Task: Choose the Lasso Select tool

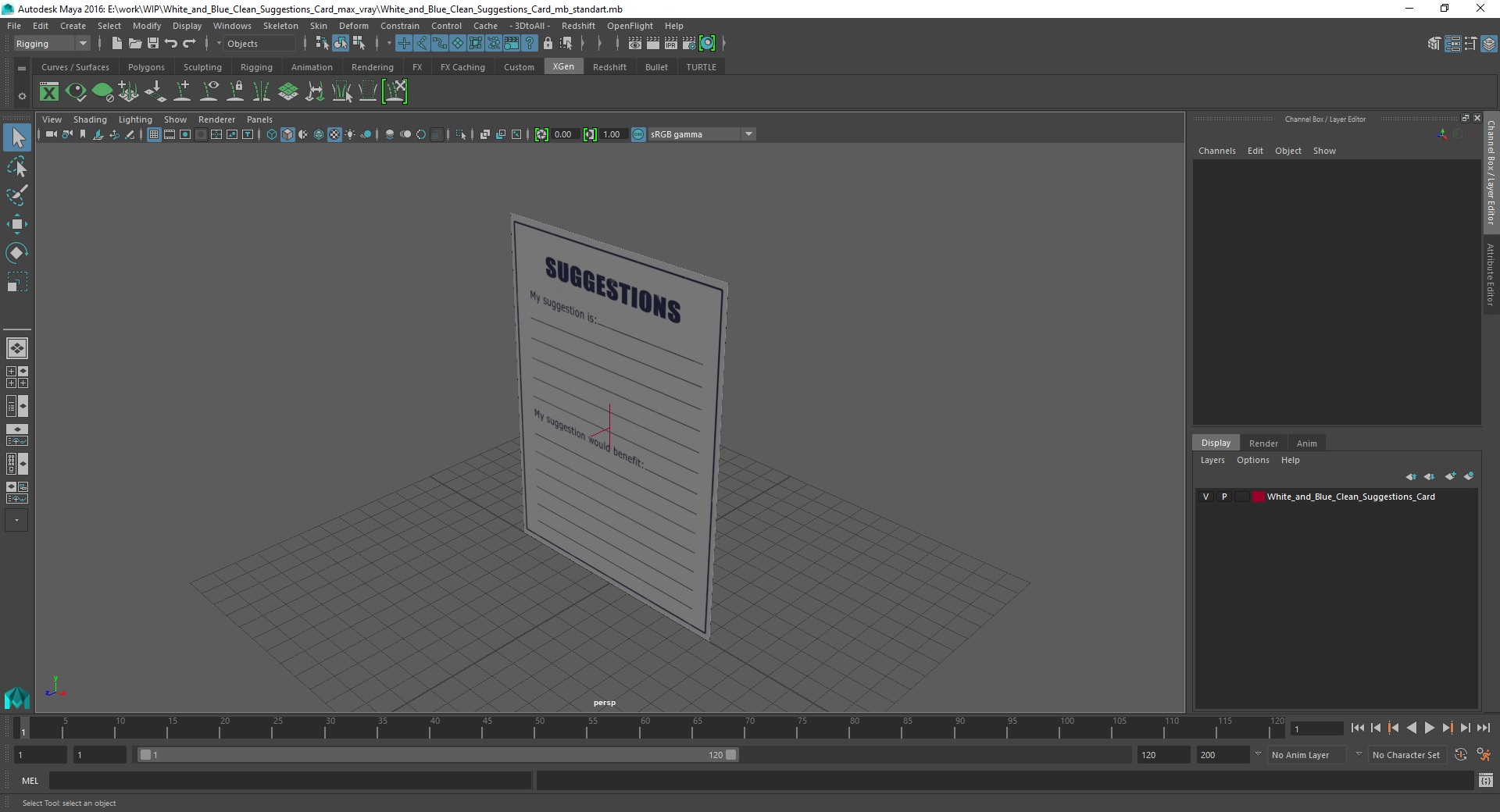Action: (x=17, y=167)
